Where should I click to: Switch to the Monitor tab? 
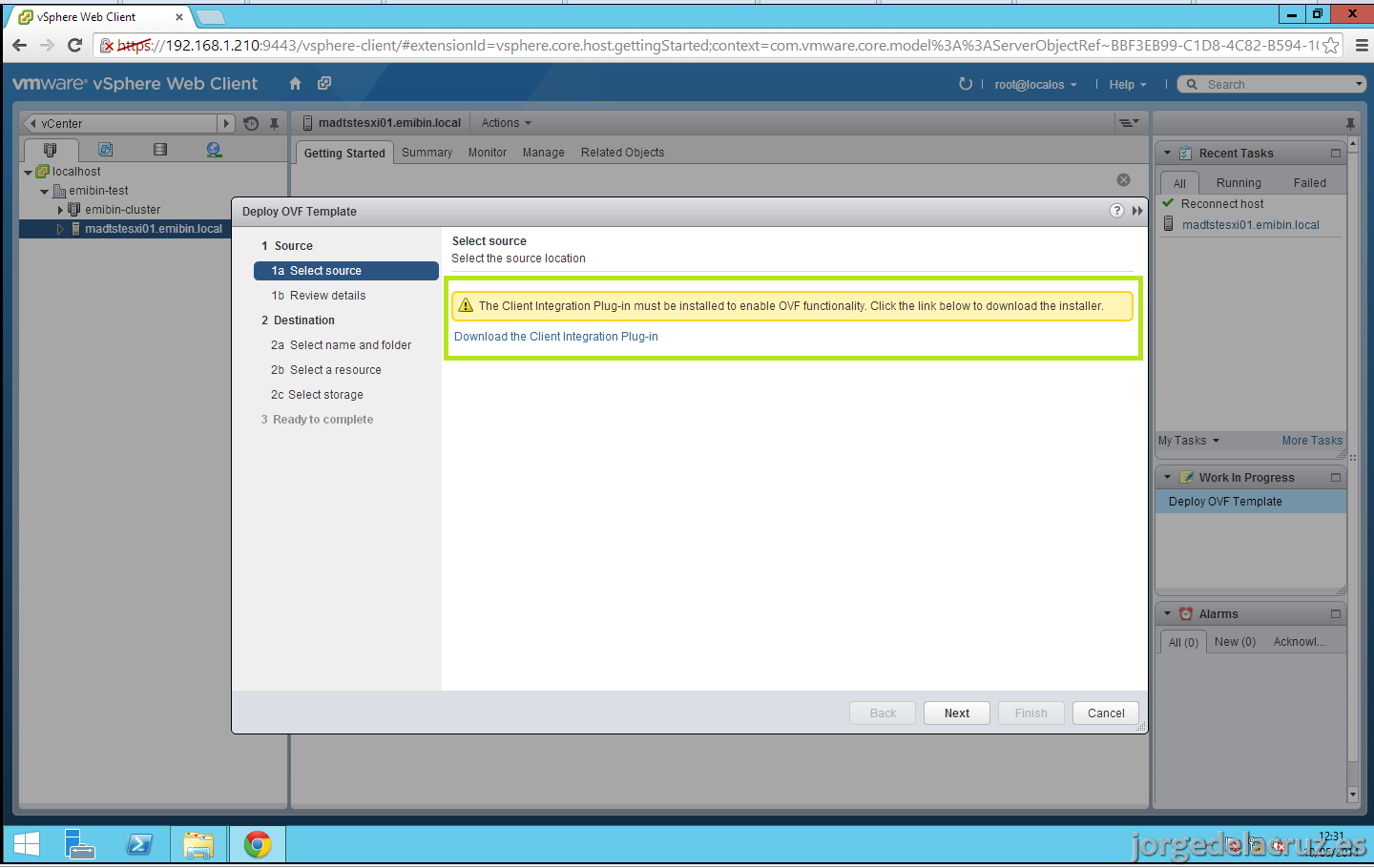[488, 153]
